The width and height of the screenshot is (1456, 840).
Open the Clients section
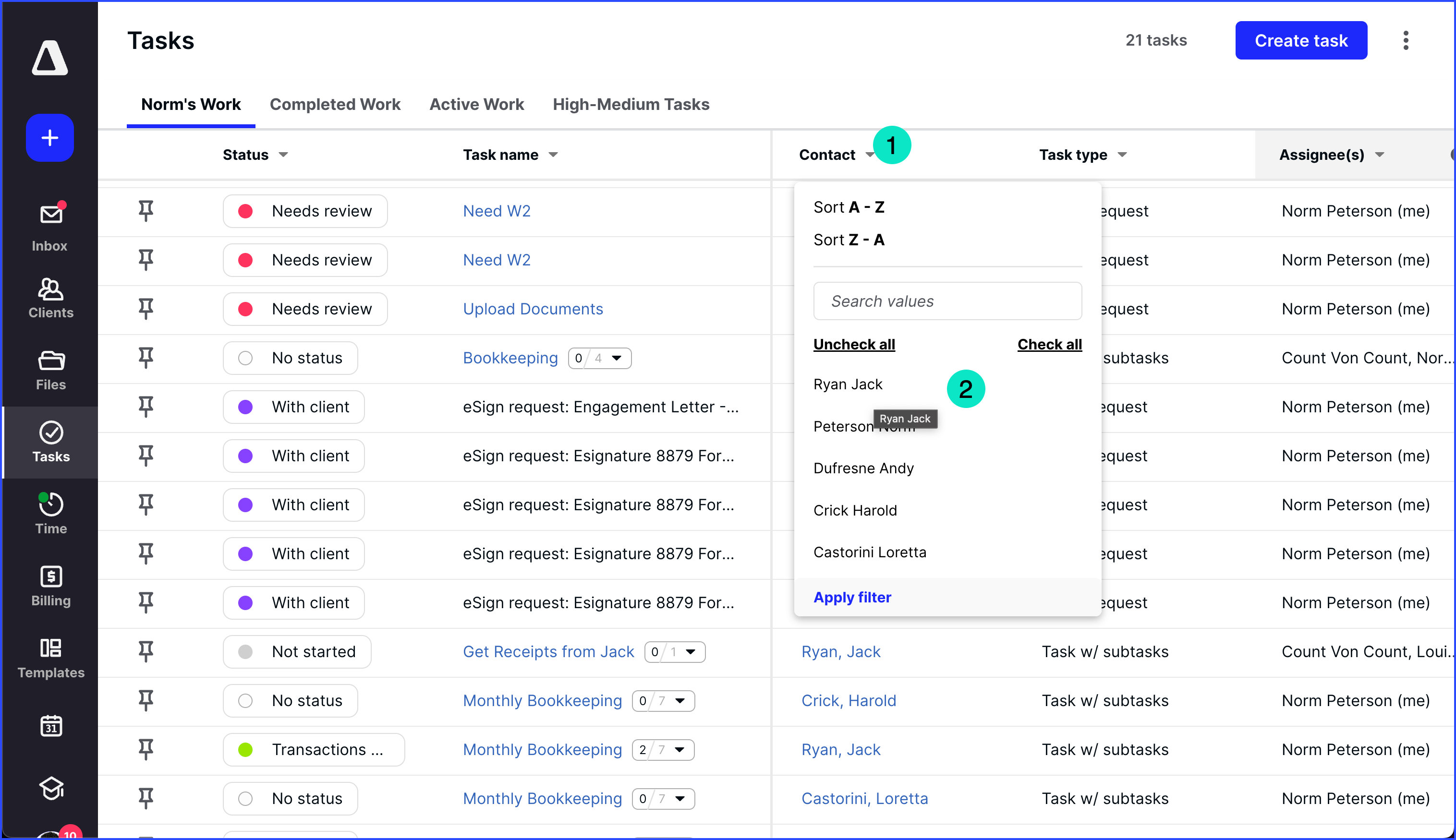50,298
